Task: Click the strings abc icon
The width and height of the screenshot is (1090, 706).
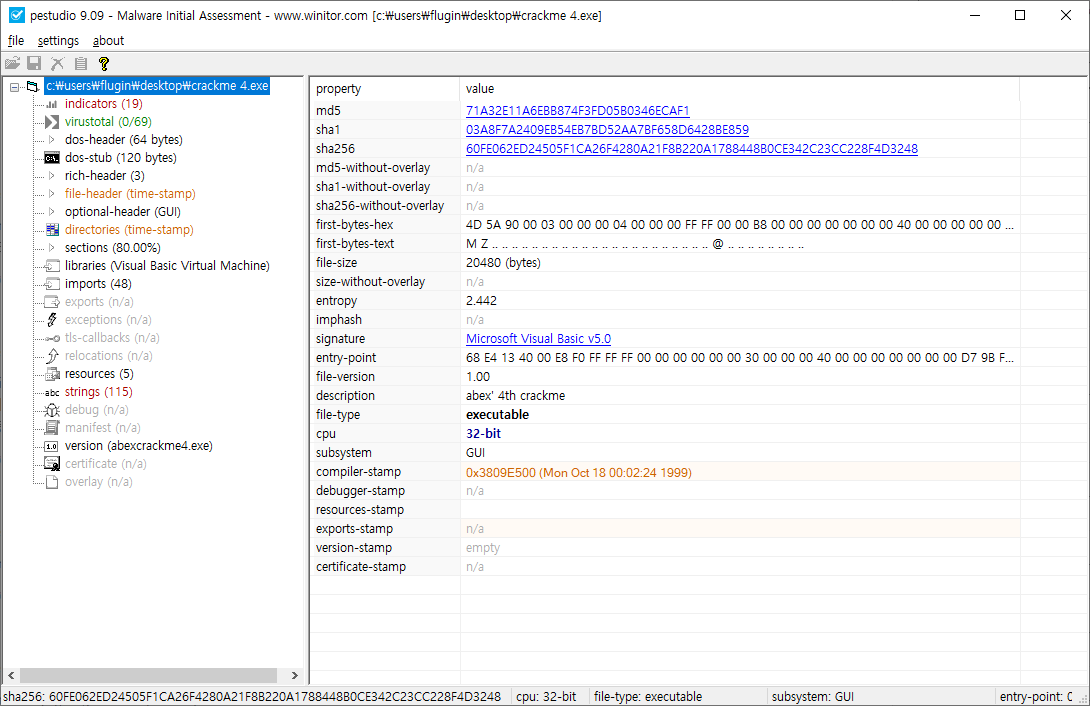Action: [52, 393]
